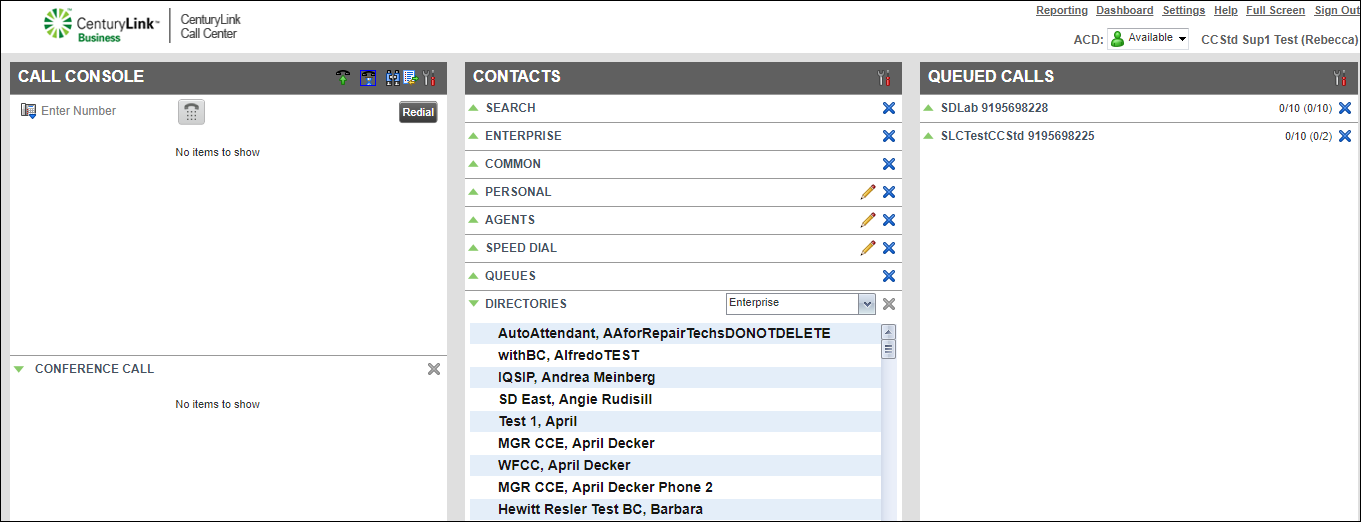
Task: Open call history list icon in Call Console
Action: tap(410, 77)
